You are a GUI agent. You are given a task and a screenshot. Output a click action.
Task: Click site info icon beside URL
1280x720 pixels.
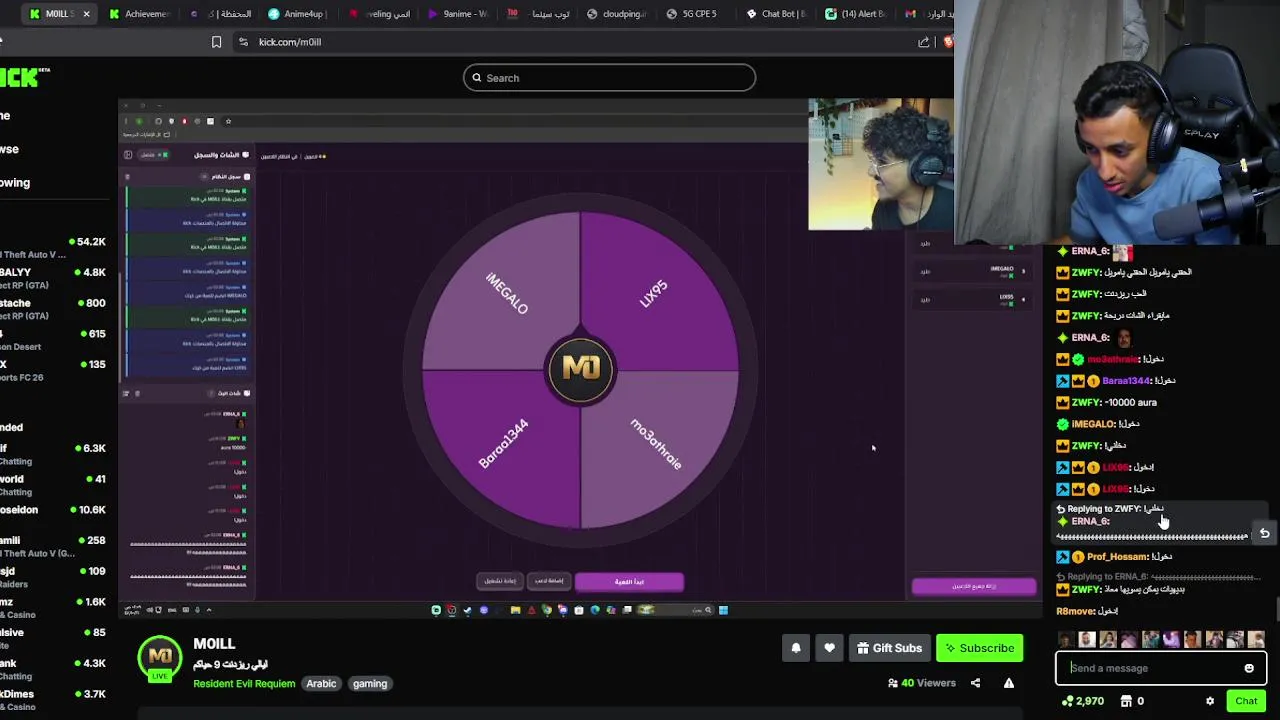coord(243,42)
